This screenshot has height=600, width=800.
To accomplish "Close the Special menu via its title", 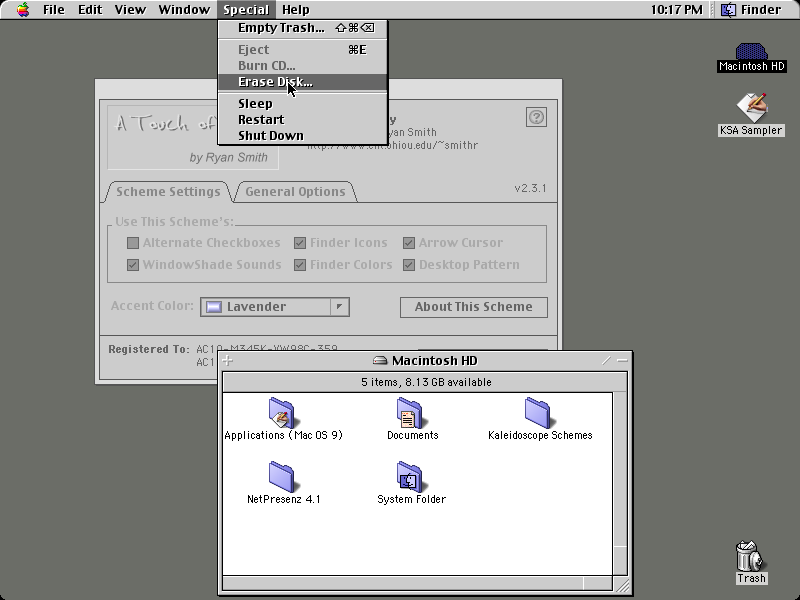I will click(246, 10).
